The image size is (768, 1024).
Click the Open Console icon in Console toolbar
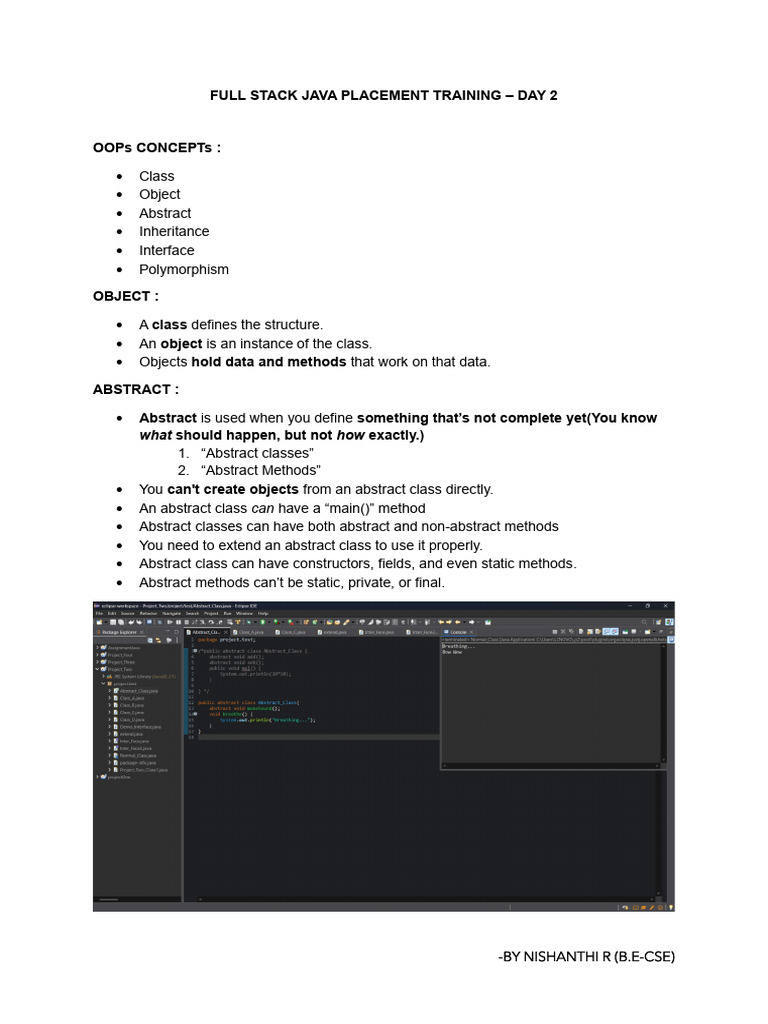(647, 632)
